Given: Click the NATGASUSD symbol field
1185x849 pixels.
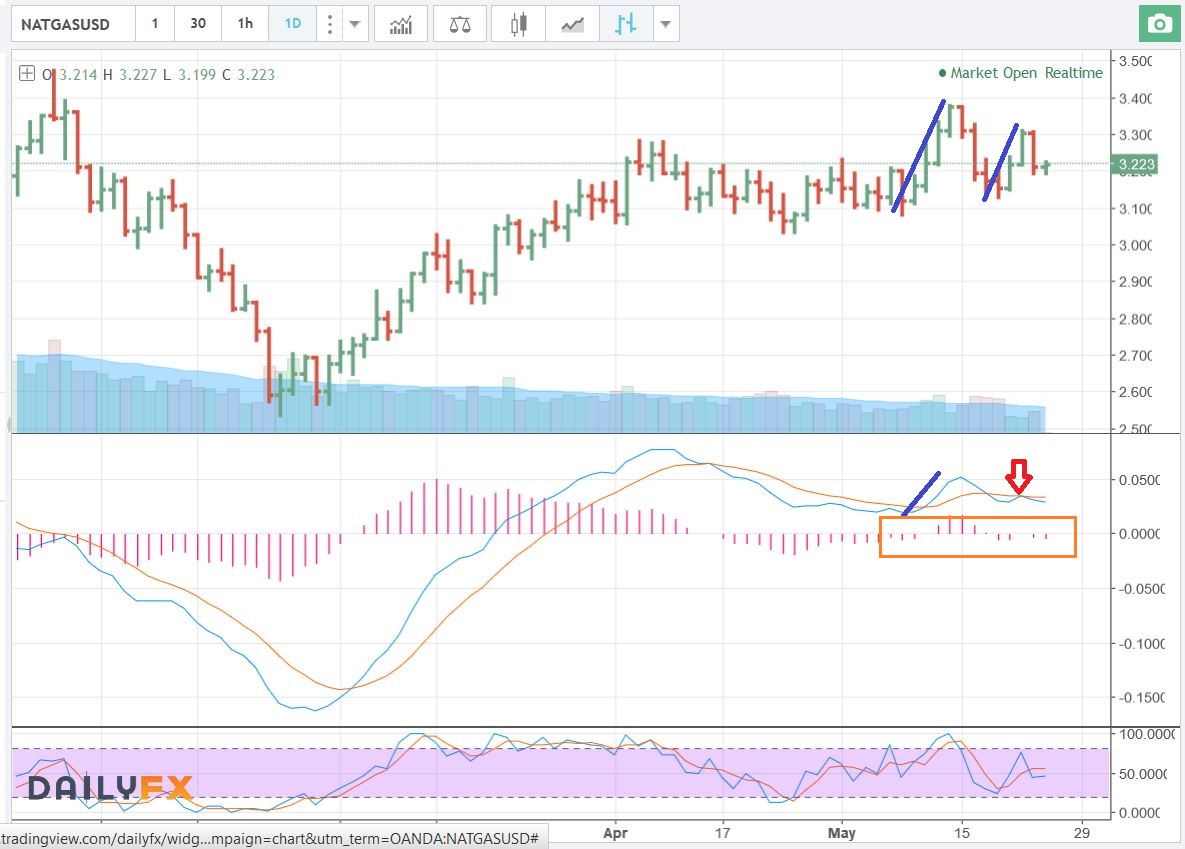Looking at the screenshot, I should coord(74,24).
